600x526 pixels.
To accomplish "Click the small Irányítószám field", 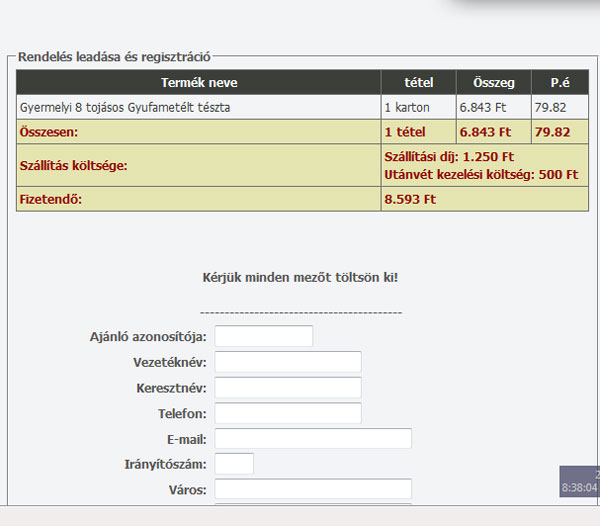I will click(234, 464).
